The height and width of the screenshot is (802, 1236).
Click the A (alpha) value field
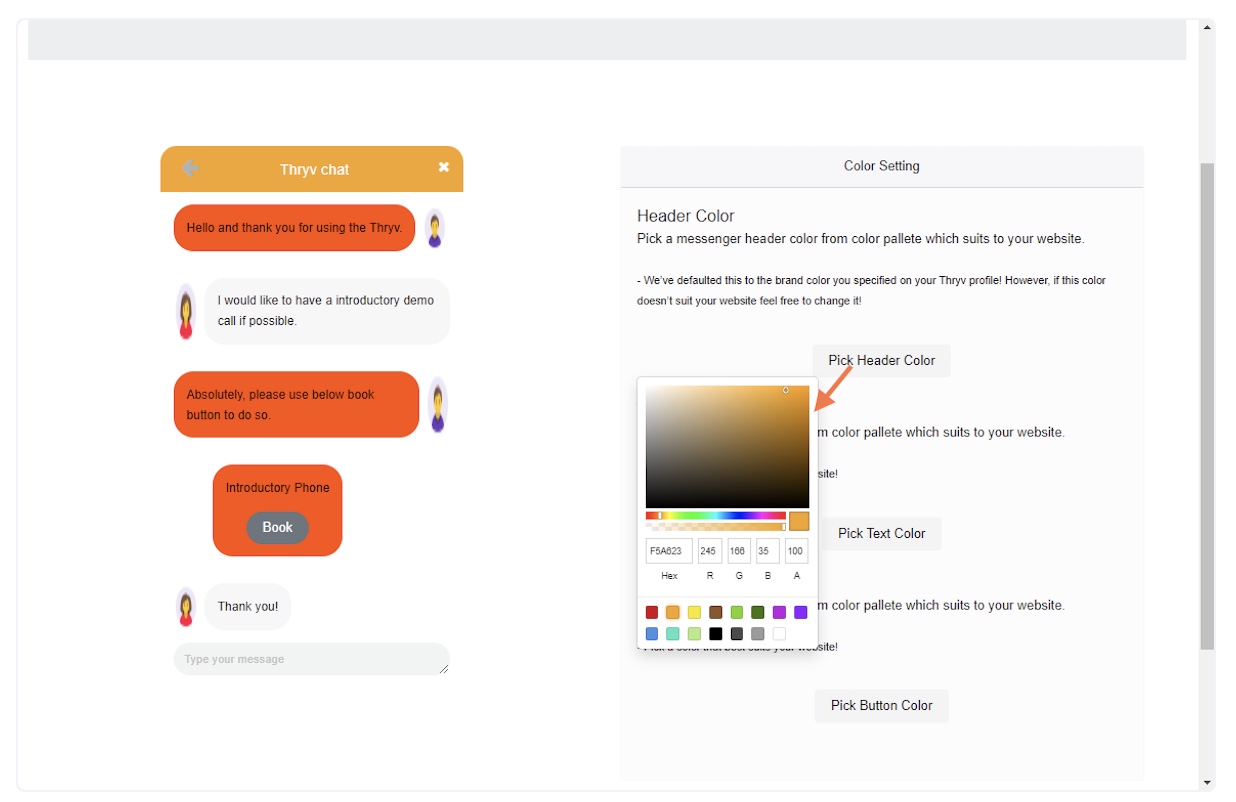tap(796, 551)
